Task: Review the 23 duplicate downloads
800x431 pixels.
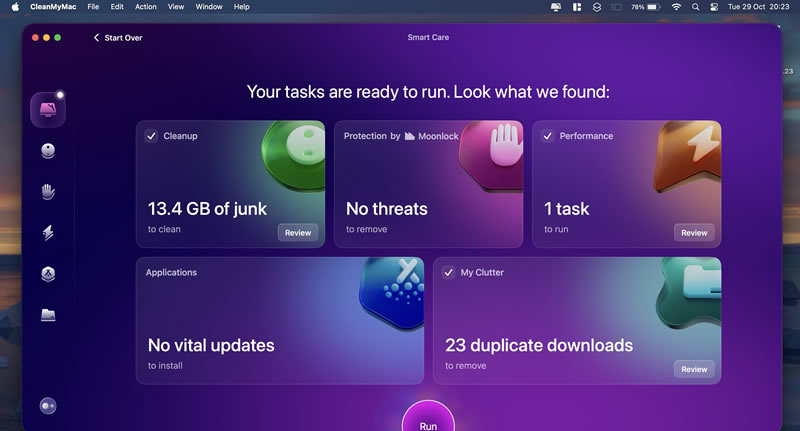Action: click(694, 369)
